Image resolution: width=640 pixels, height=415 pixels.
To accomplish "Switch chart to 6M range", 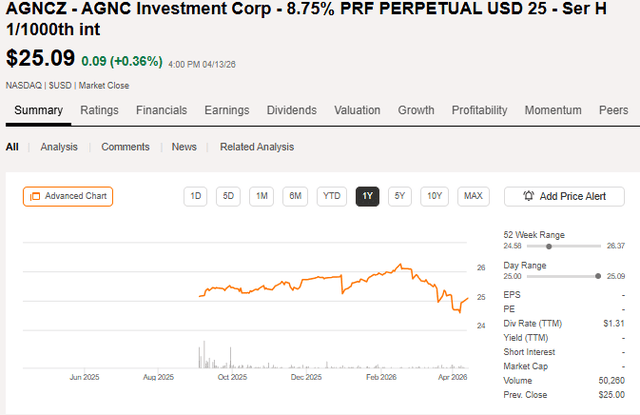I will [x=295, y=196].
